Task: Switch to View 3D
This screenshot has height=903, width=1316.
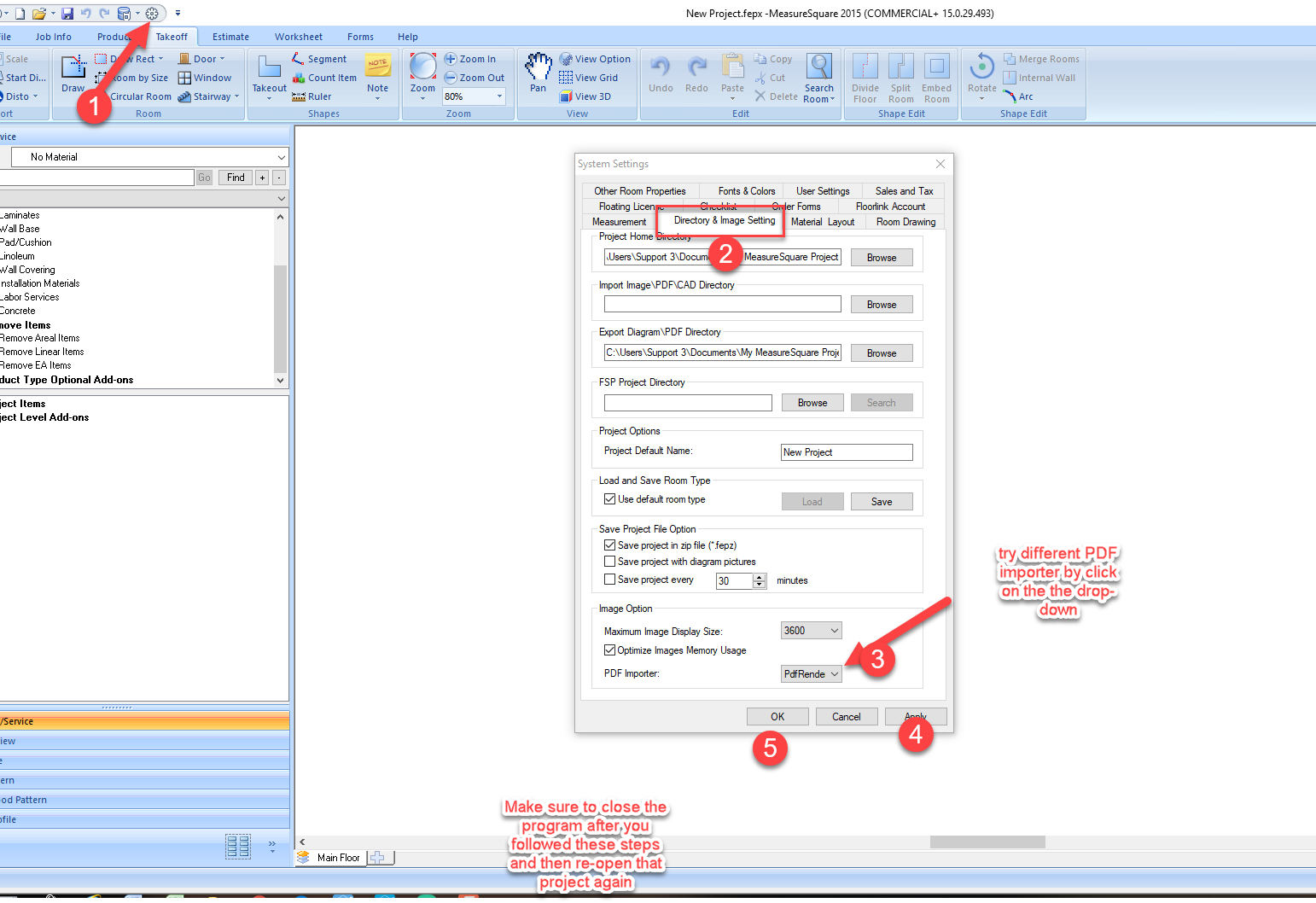Action: tap(585, 96)
